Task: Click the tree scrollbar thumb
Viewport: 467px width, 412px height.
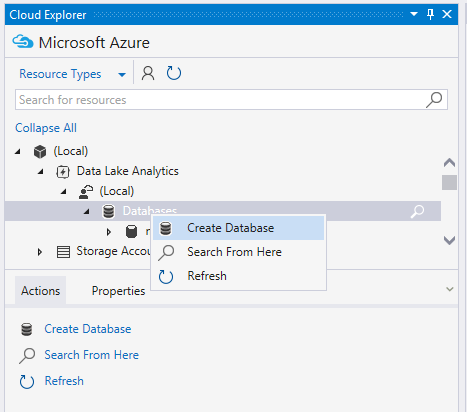Action: (449, 183)
